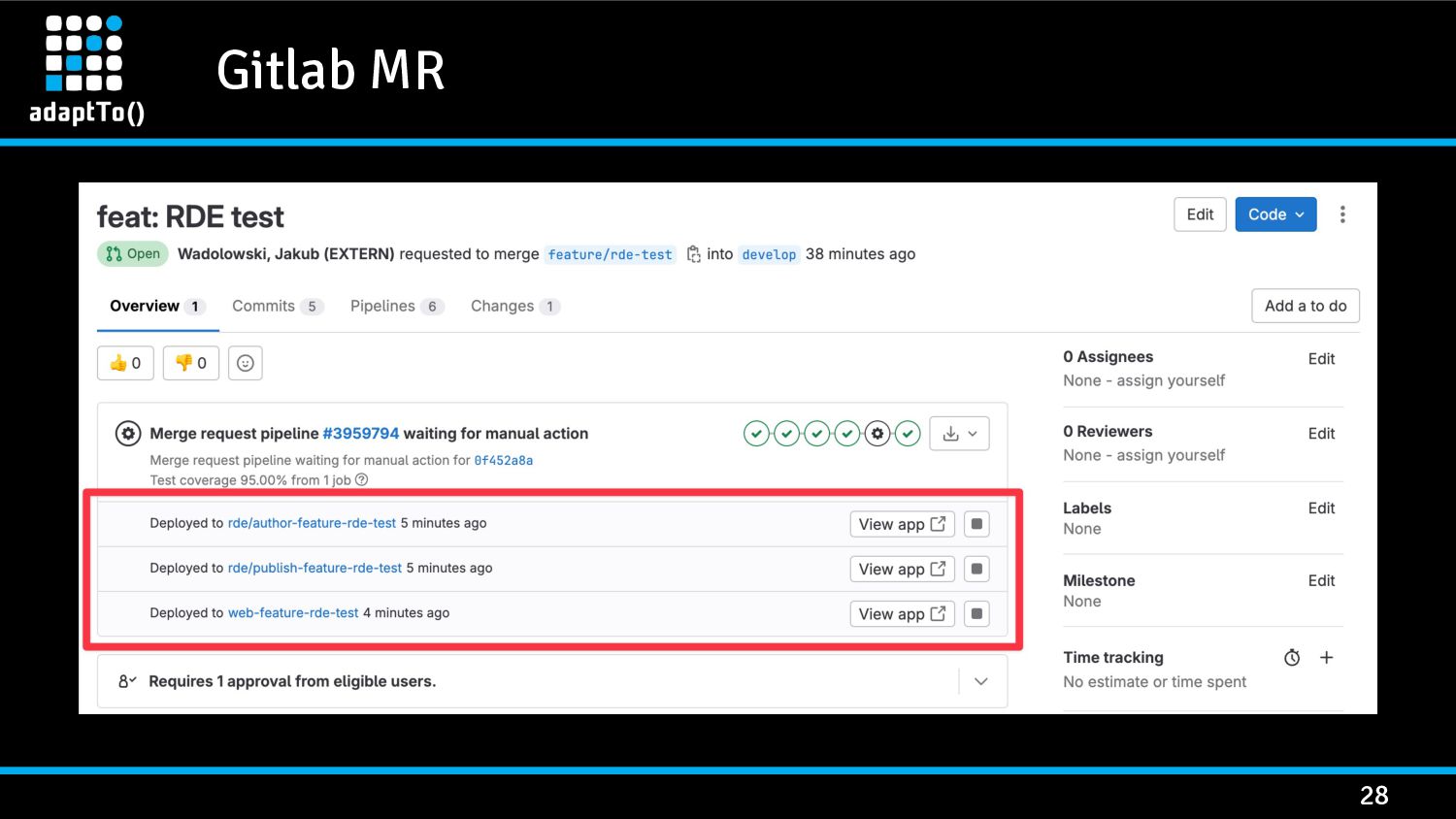The image size is (1456, 819).
Task: Click View app for rde/publish-feature-rde-test
Action: point(902,569)
